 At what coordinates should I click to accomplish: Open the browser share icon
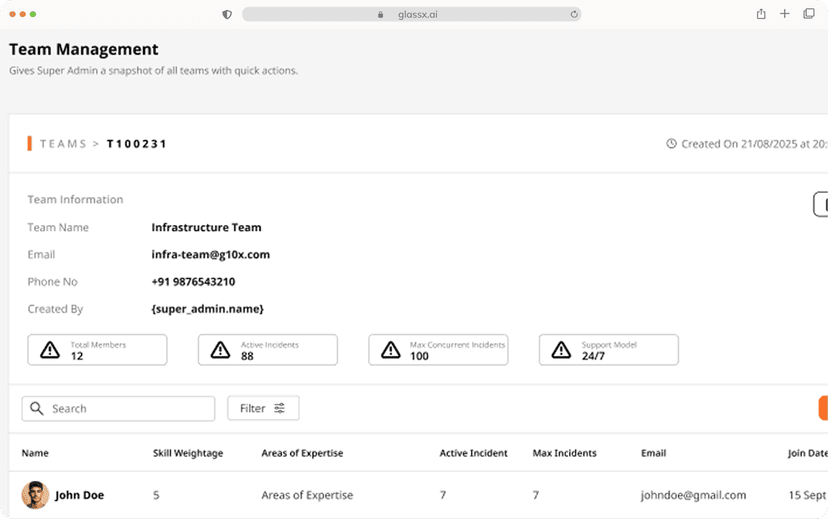(x=761, y=14)
